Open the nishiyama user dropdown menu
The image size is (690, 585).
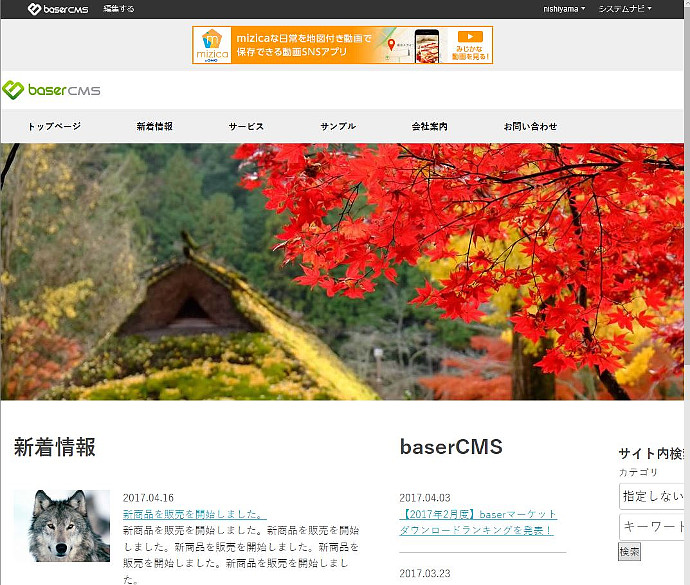point(564,9)
